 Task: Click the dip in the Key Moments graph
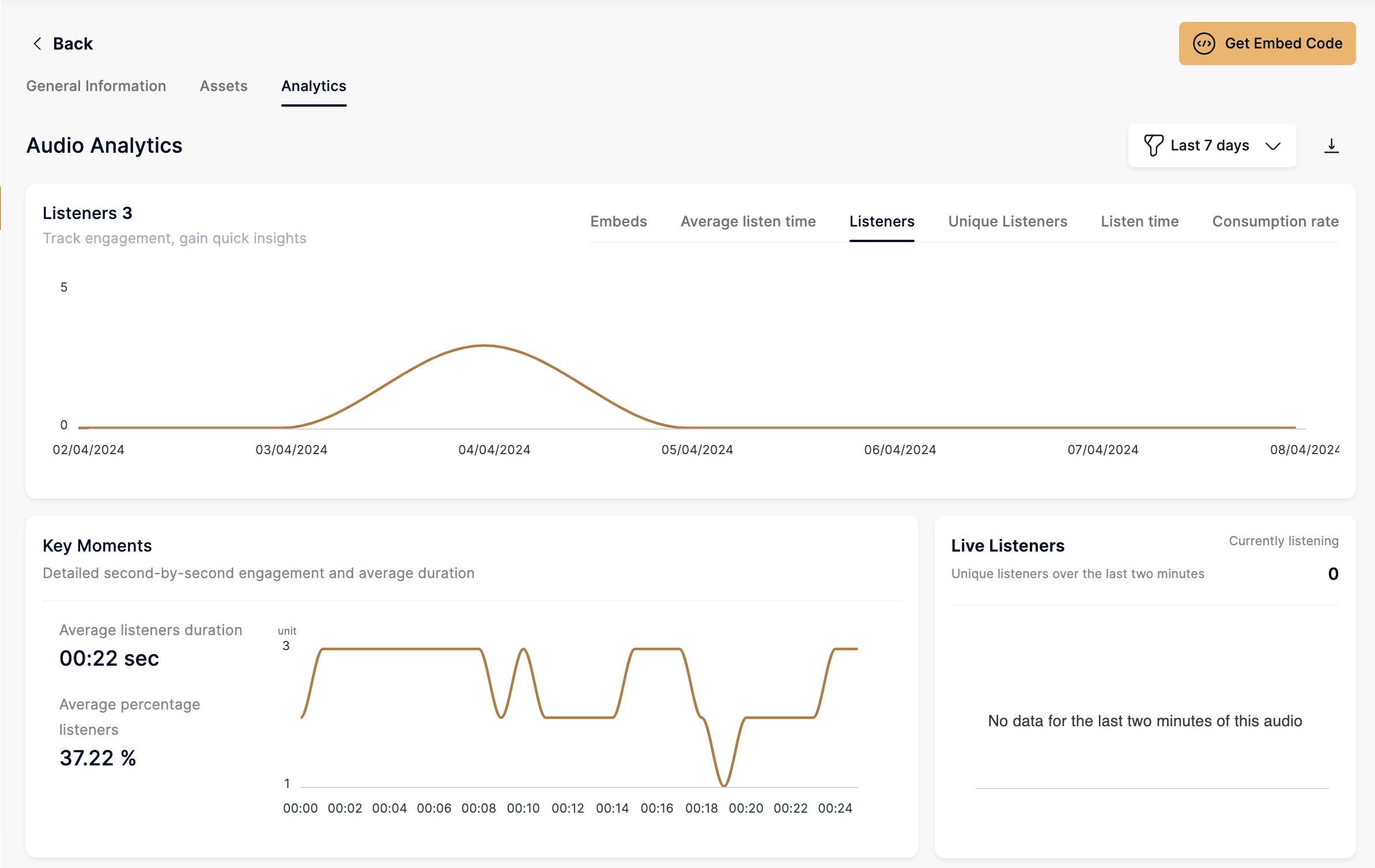[724, 784]
